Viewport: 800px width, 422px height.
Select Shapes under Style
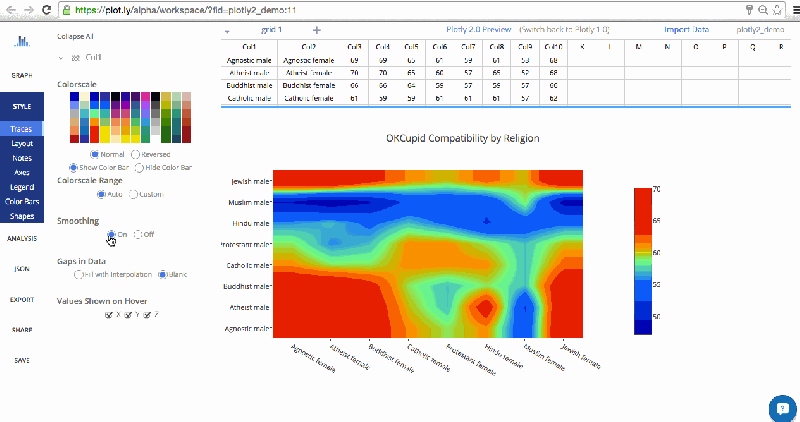point(22,216)
